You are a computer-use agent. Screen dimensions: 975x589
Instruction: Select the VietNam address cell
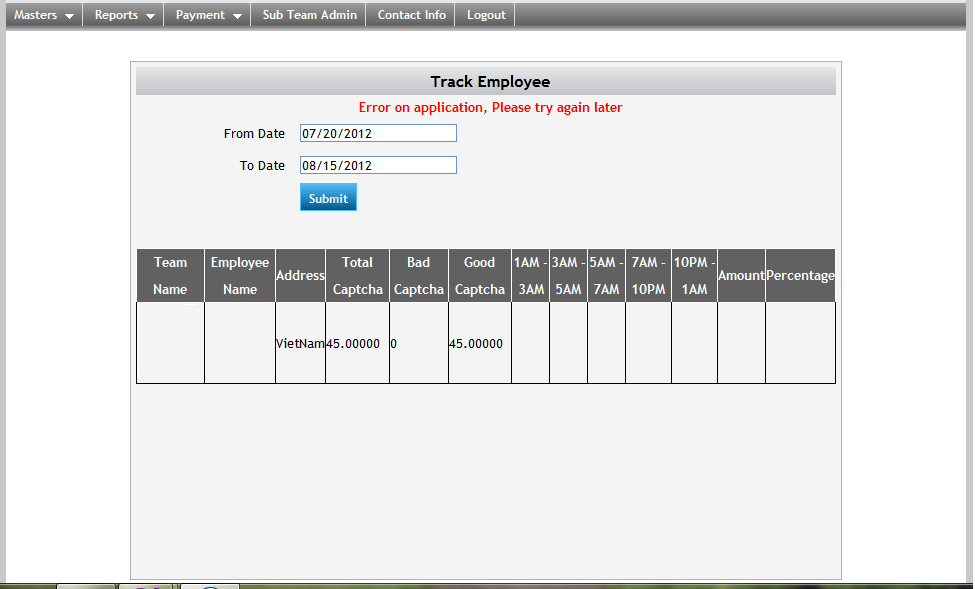(300, 343)
